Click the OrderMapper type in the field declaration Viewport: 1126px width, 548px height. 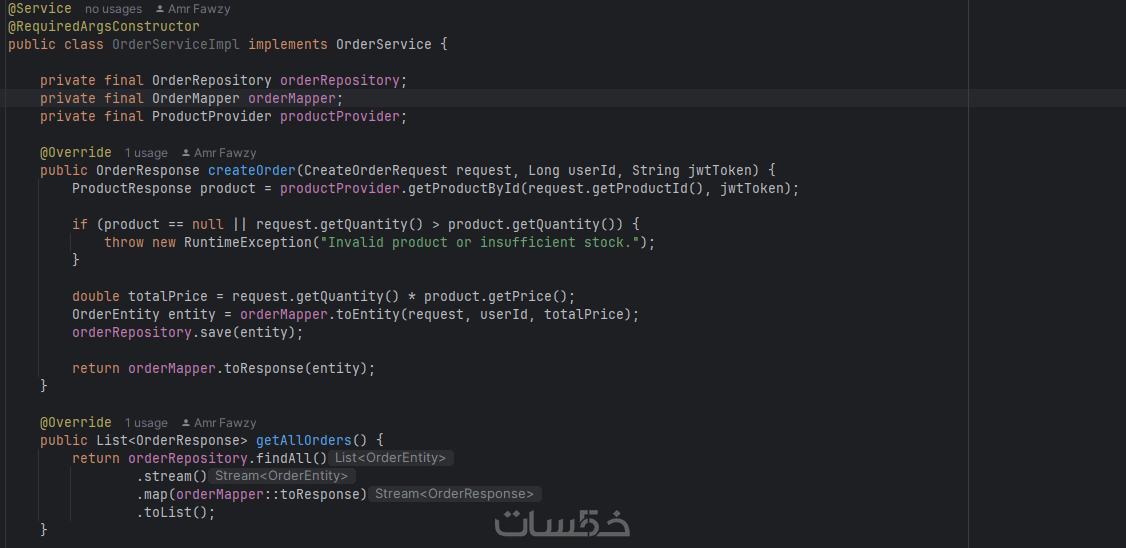tap(196, 98)
